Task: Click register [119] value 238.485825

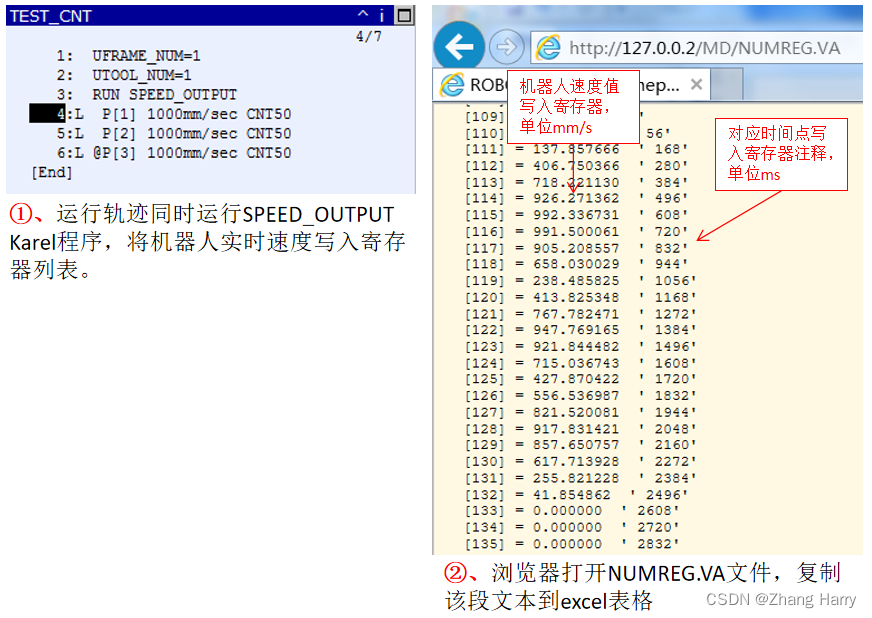Action: click(576, 280)
